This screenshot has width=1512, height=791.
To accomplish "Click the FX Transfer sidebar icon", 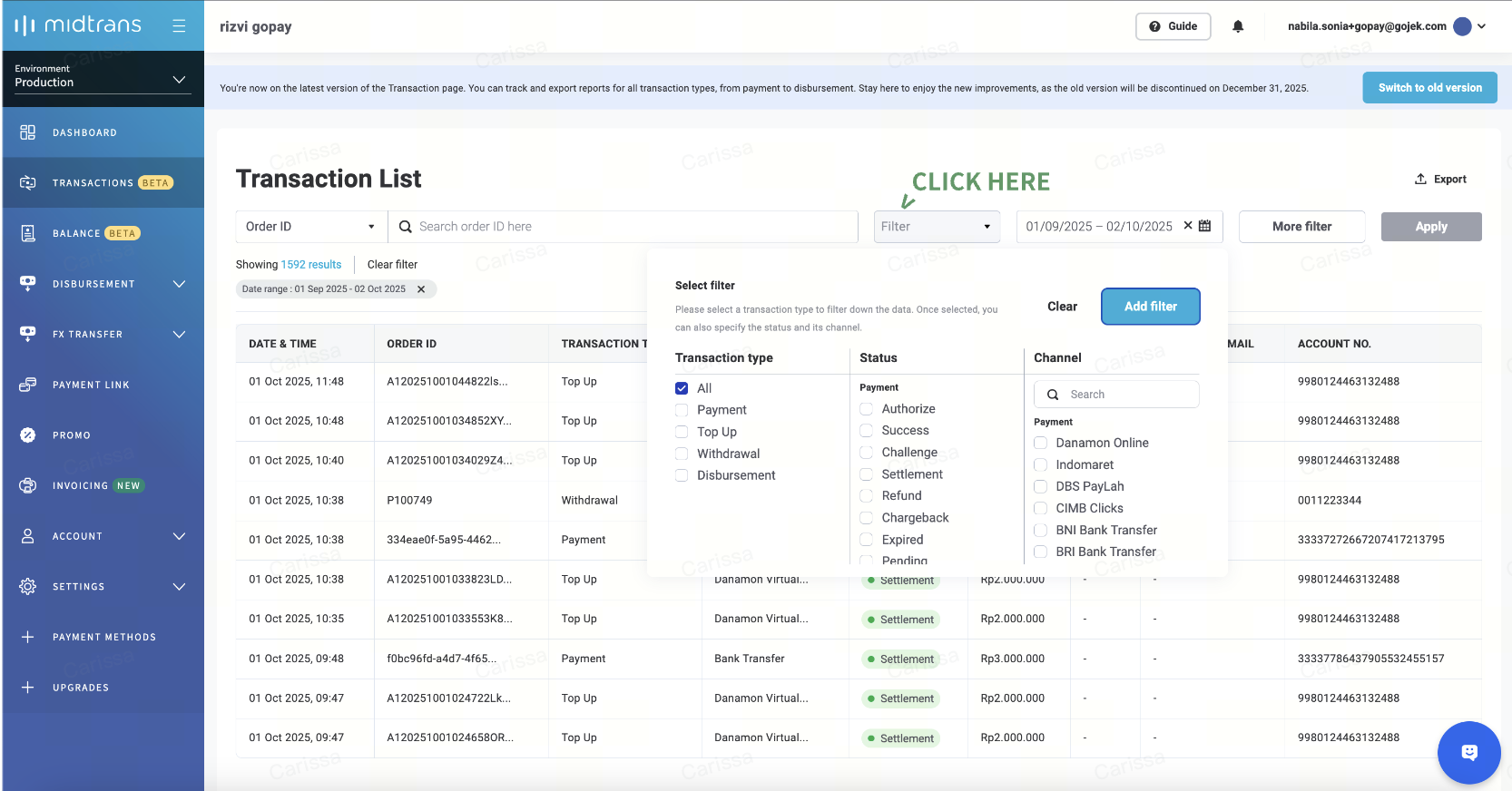I will coord(28,334).
